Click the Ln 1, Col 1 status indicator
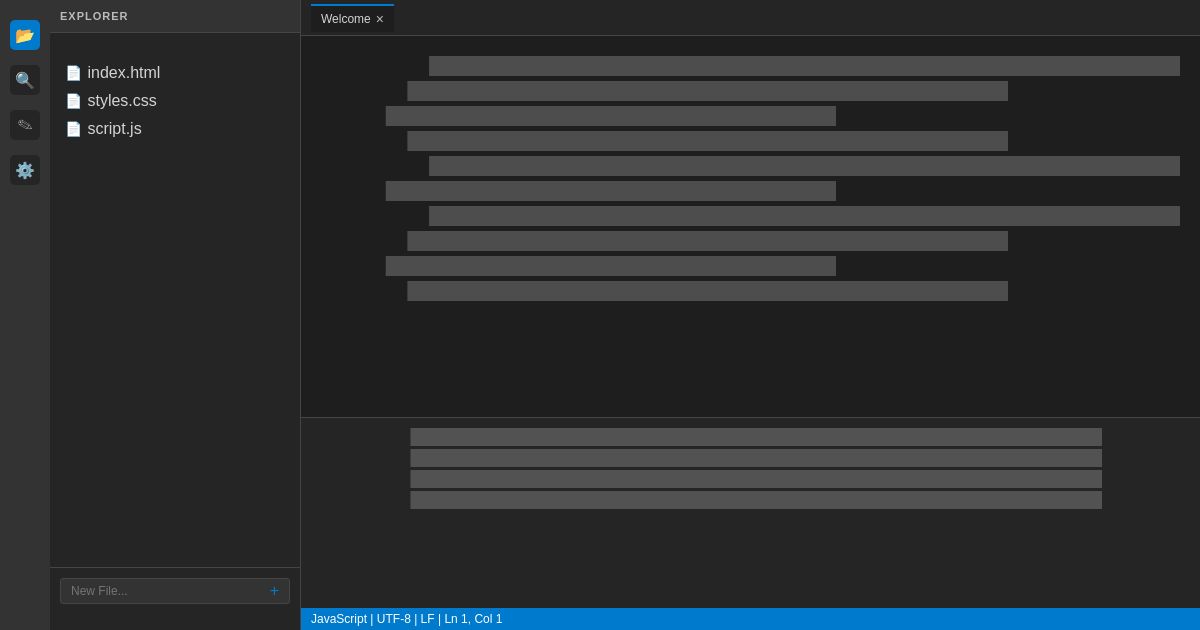 point(473,619)
